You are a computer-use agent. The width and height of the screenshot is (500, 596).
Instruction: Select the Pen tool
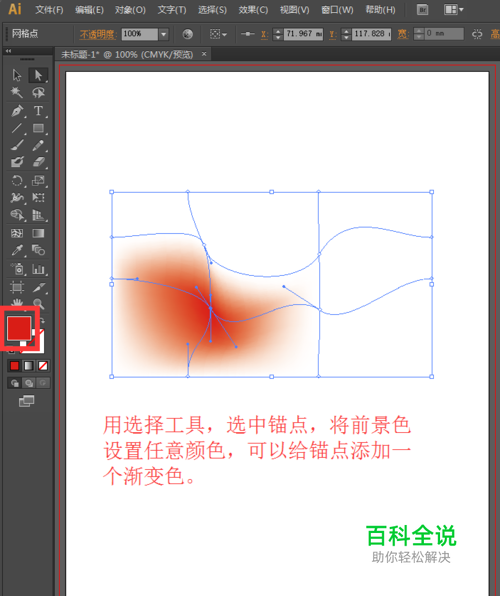coord(17,111)
